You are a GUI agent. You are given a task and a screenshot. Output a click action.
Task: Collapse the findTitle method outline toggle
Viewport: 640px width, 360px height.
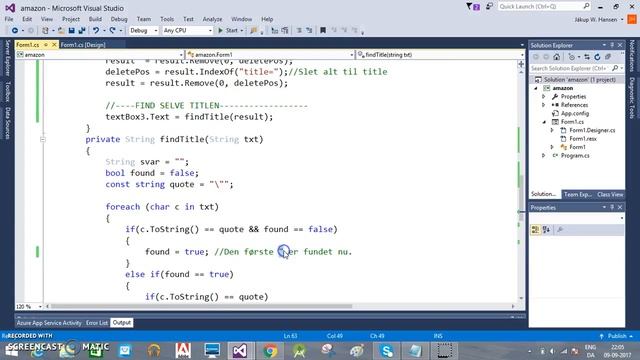pyautogui.click(x=43, y=140)
